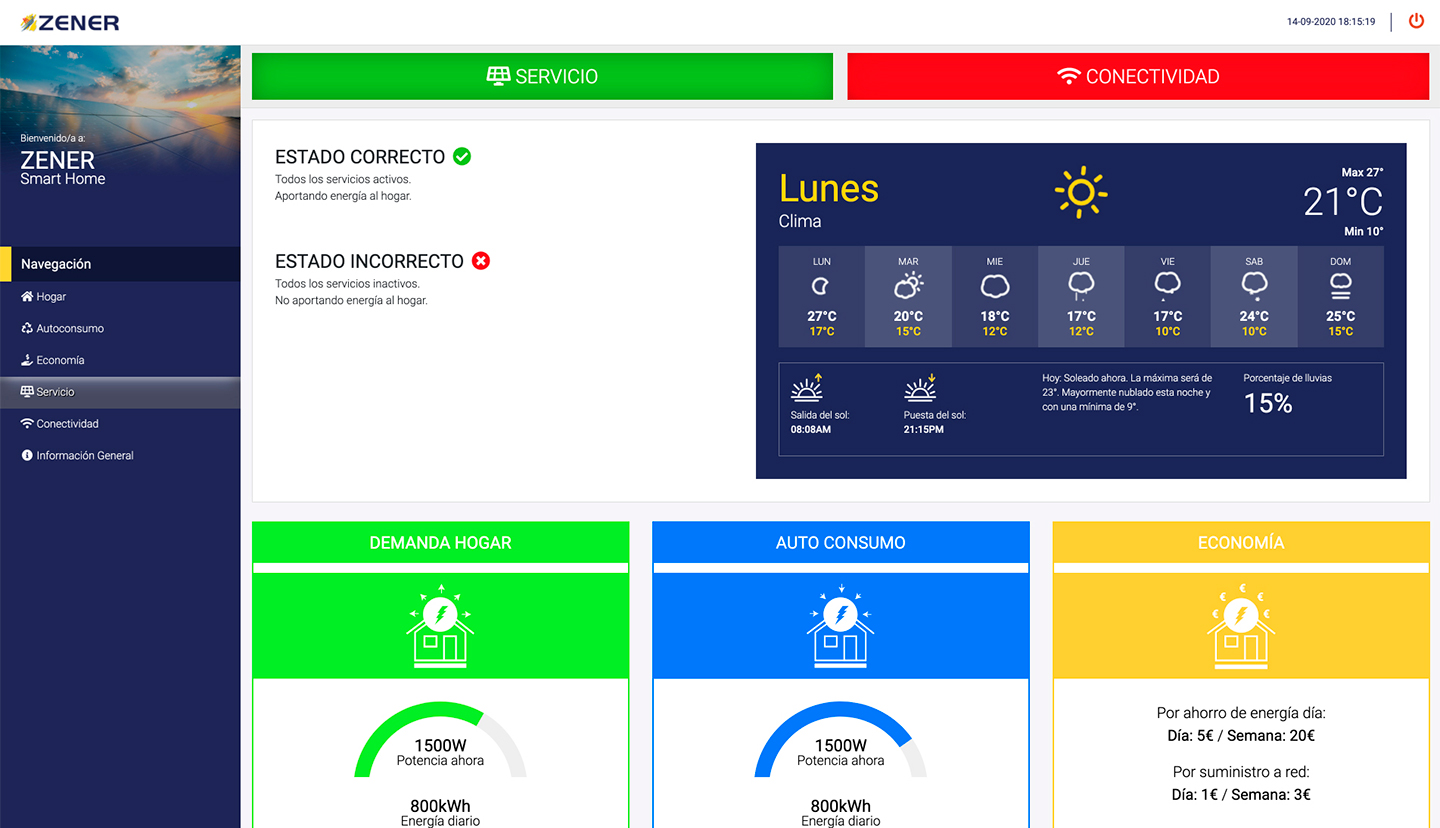
Task: Open Autoconsumo in the sidebar
Action: 69,329
